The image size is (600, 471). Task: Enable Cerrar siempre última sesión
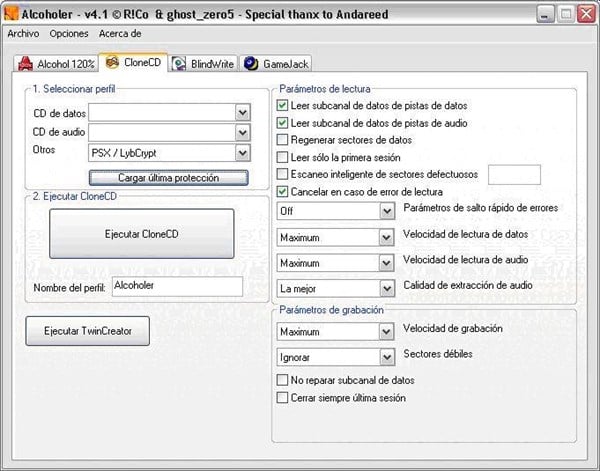pyautogui.click(x=282, y=398)
